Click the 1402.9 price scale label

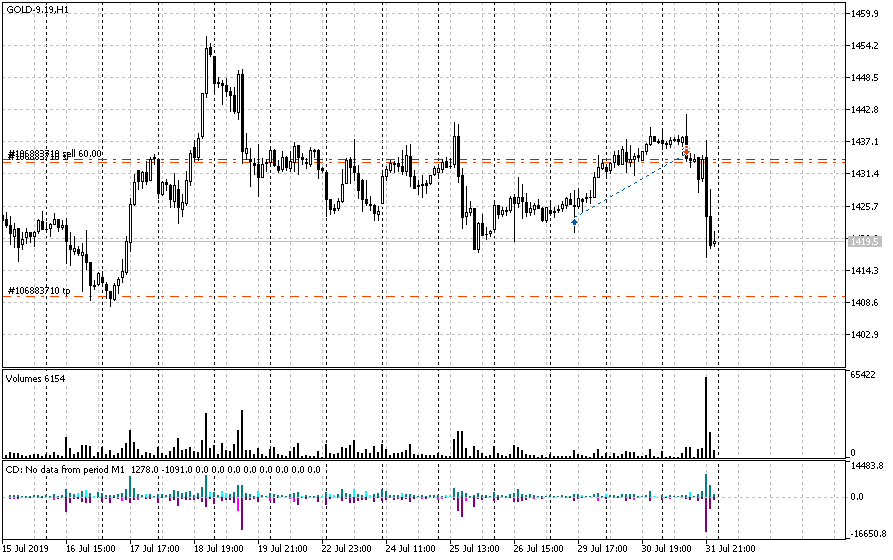pos(864,335)
